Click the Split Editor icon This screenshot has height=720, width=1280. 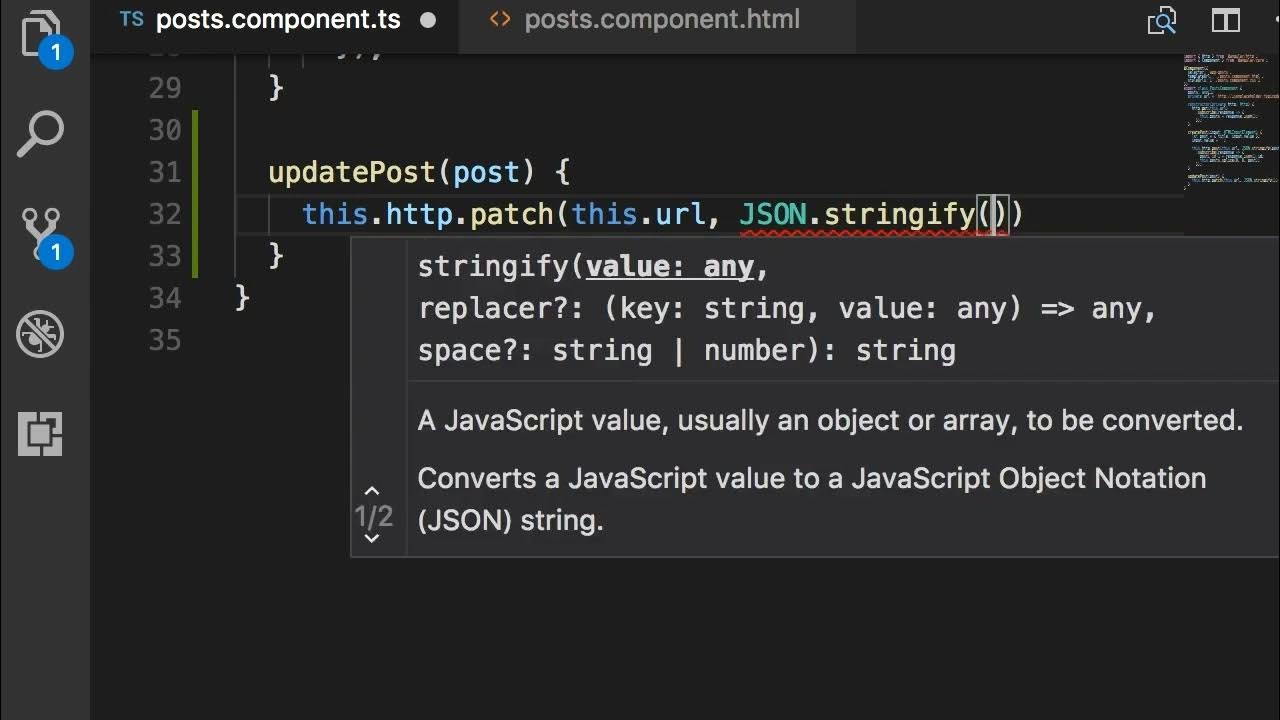(1225, 20)
